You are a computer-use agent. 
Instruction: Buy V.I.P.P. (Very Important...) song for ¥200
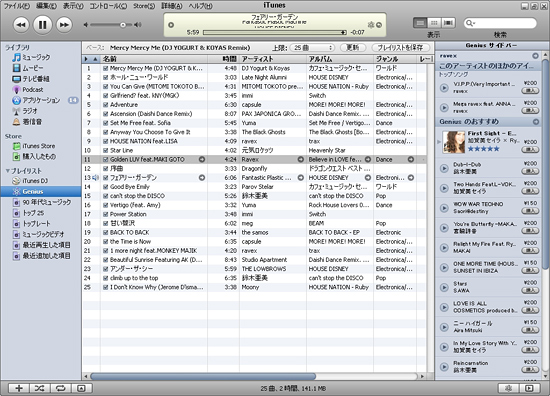[x=530, y=91]
